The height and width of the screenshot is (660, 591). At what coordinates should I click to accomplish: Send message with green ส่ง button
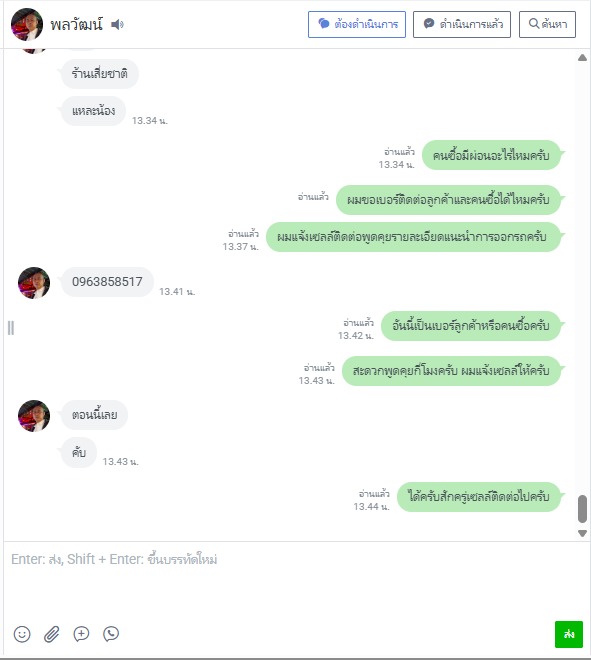(569, 634)
